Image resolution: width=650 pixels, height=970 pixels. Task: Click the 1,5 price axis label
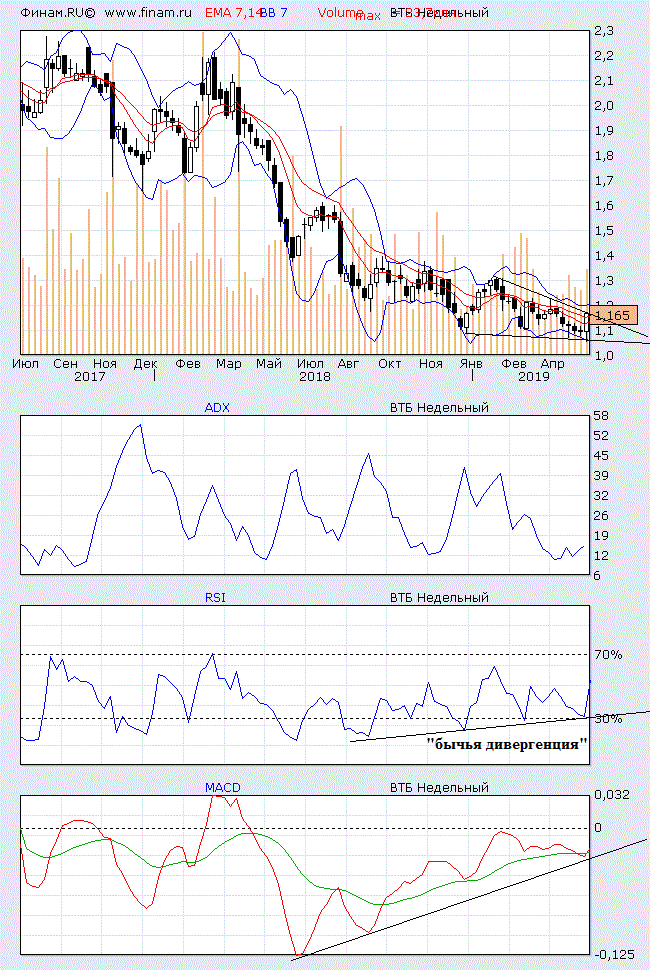(604, 231)
